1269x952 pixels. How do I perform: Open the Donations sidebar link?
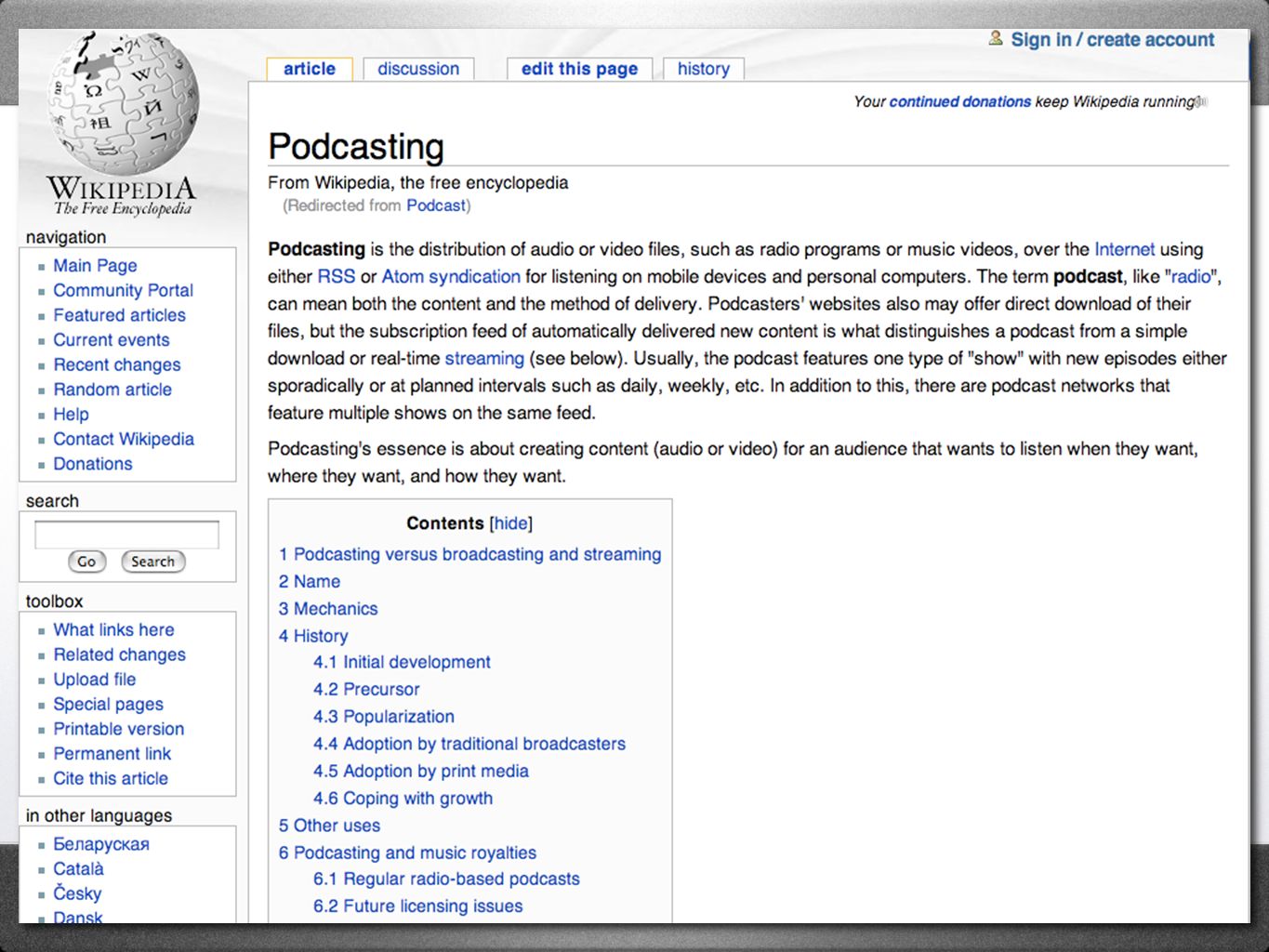[x=93, y=464]
